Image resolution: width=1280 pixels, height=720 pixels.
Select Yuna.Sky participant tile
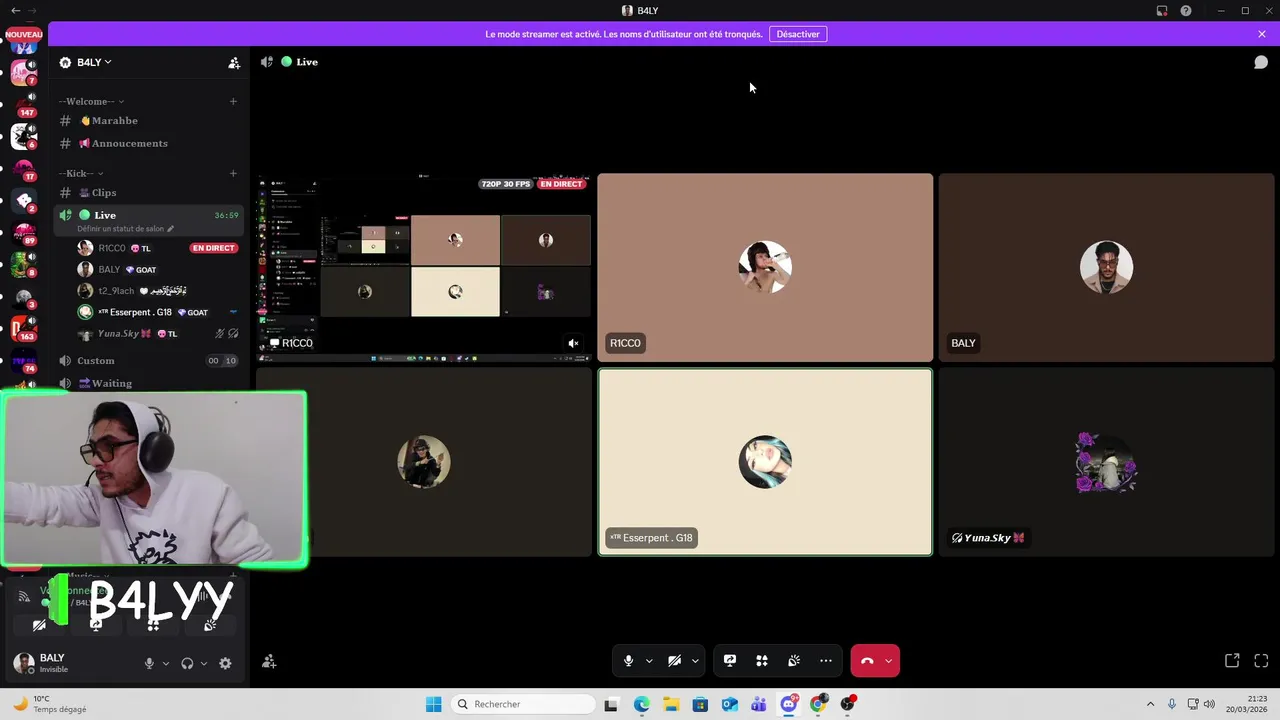click(1106, 462)
